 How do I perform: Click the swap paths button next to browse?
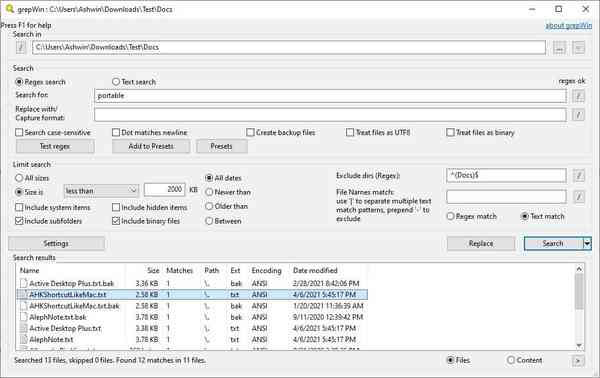(x=579, y=47)
